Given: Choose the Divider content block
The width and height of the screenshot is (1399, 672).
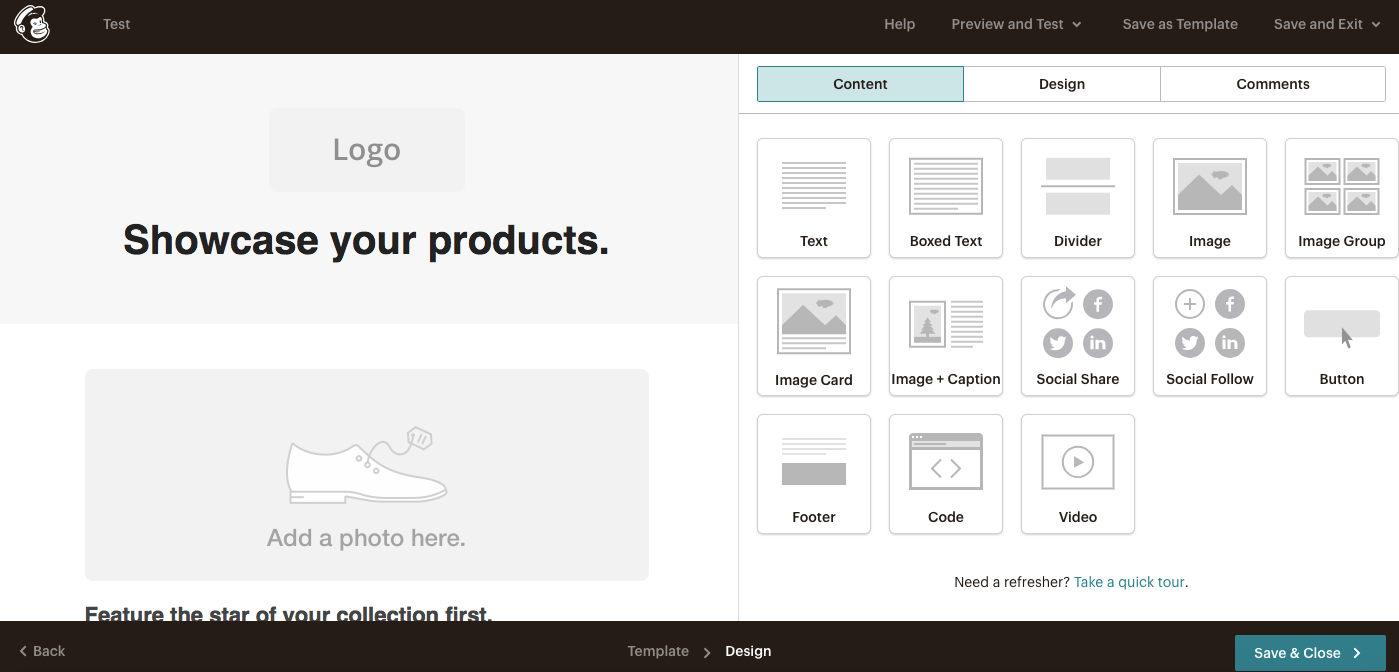Looking at the screenshot, I should pos(1077,198).
